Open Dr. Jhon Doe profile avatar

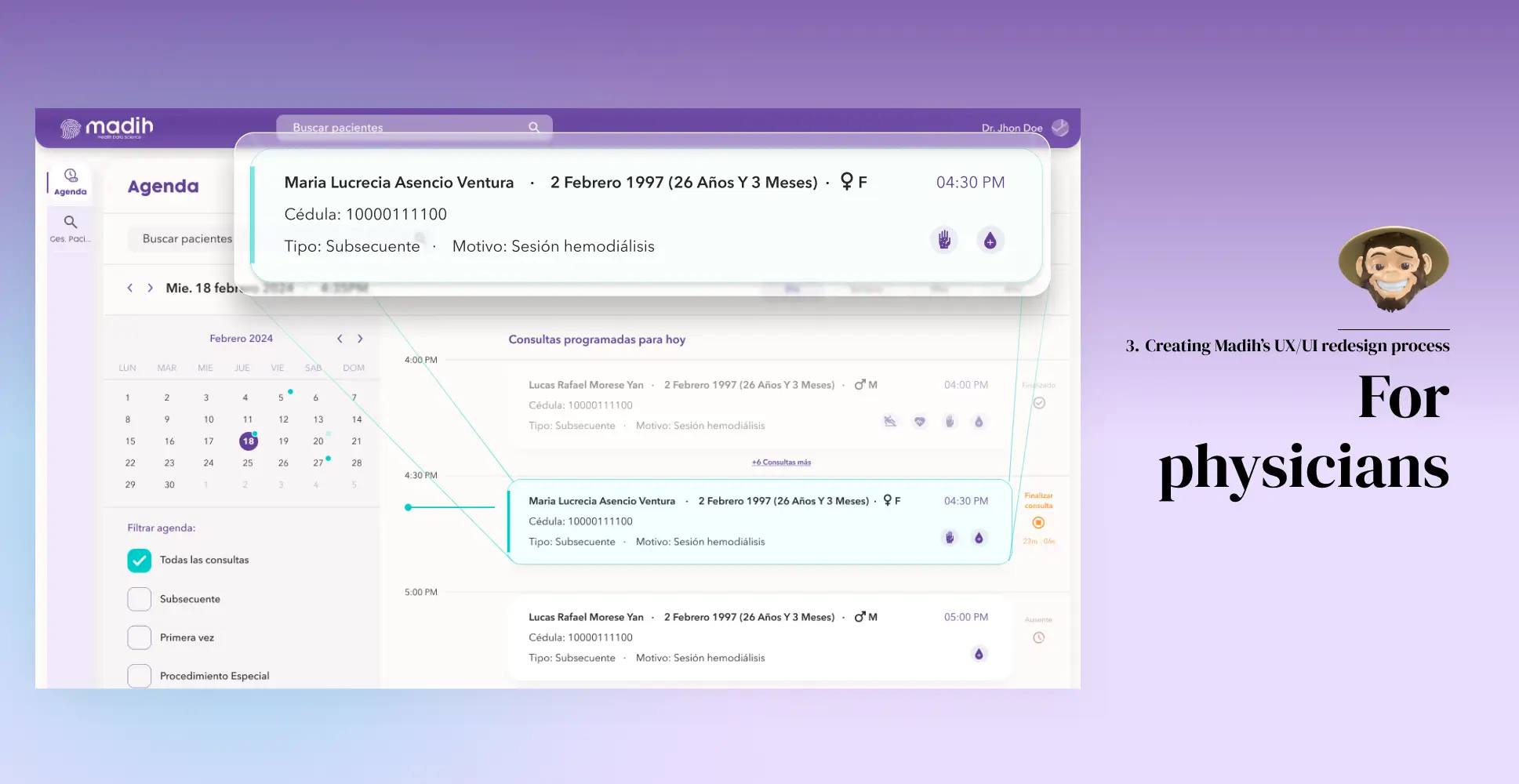1060,128
